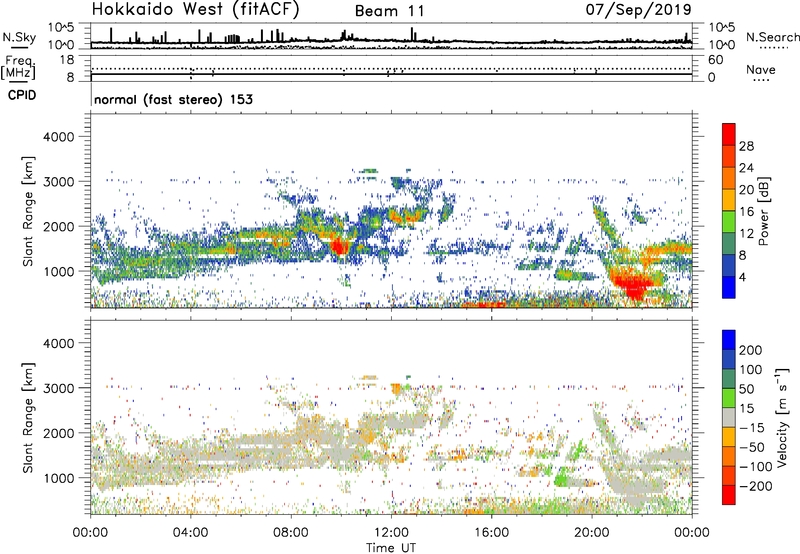Click the '04:00' time axis tick label
The width and height of the screenshot is (800, 554).
(191, 533)
